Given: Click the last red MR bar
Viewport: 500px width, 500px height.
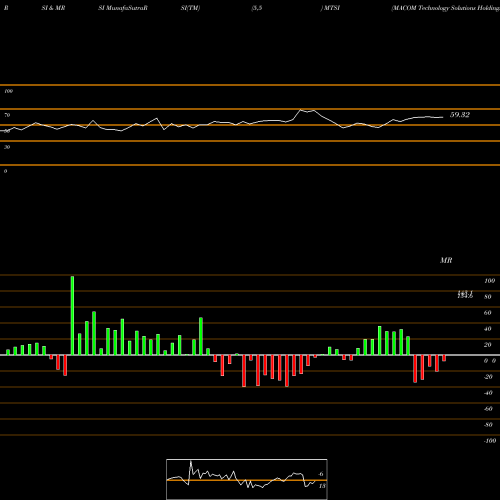Looking at the screenshot, I should tap(444, 358).
